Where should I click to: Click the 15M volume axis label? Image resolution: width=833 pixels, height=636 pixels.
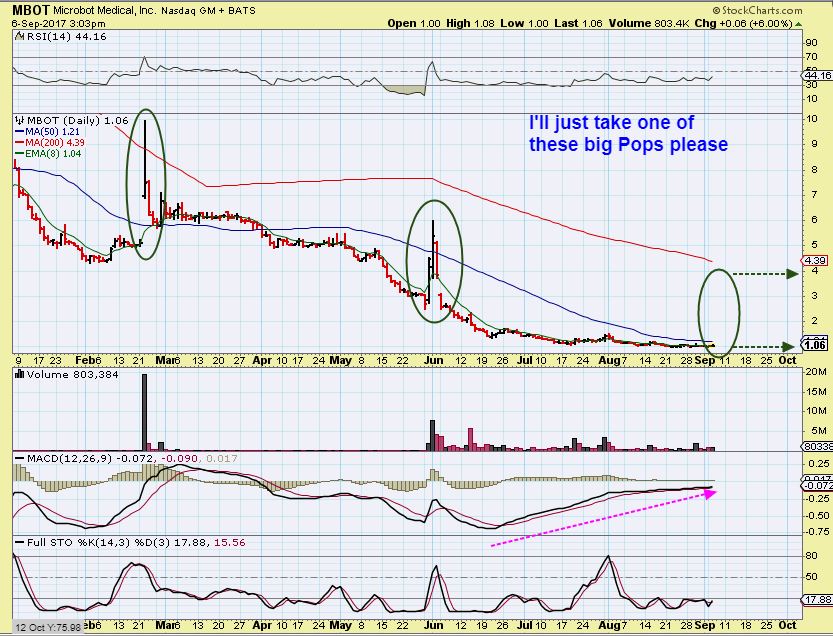coord(816,392)
